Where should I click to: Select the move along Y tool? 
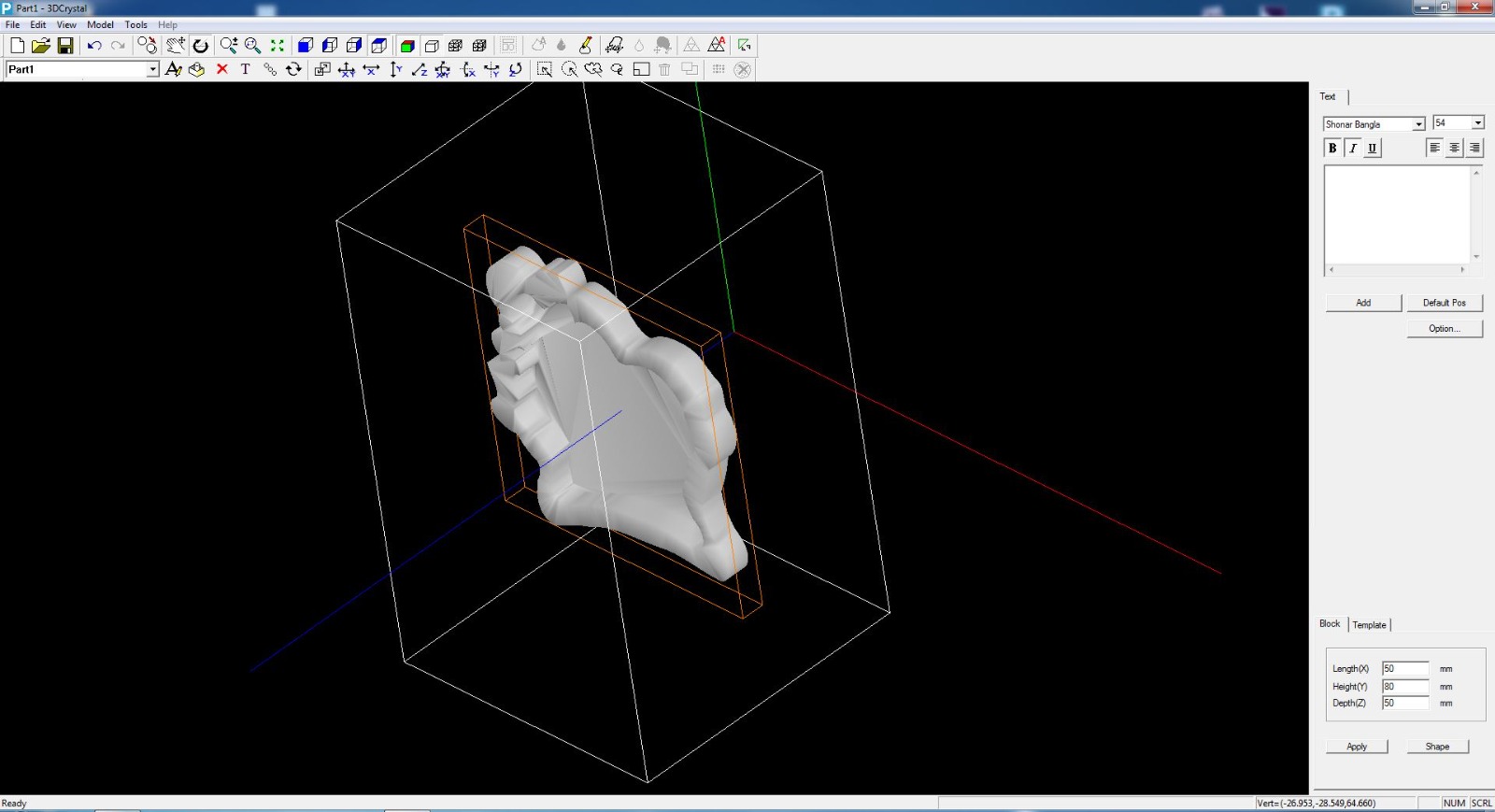pyautogui.click(x=395, y=69)
